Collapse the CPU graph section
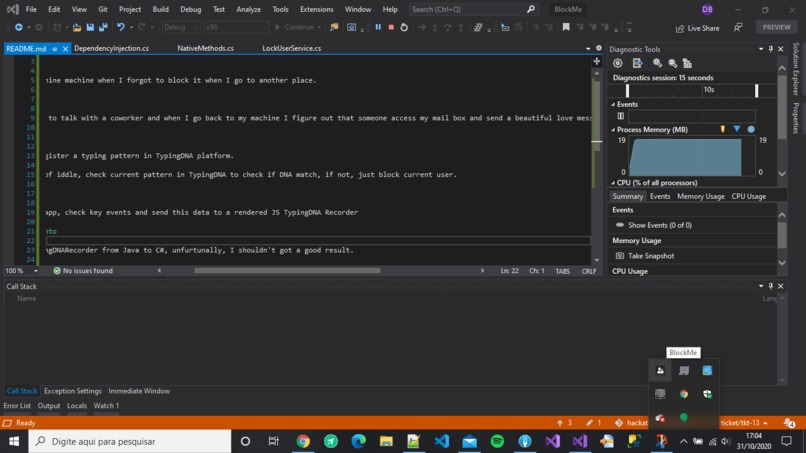 coord(613,183)
